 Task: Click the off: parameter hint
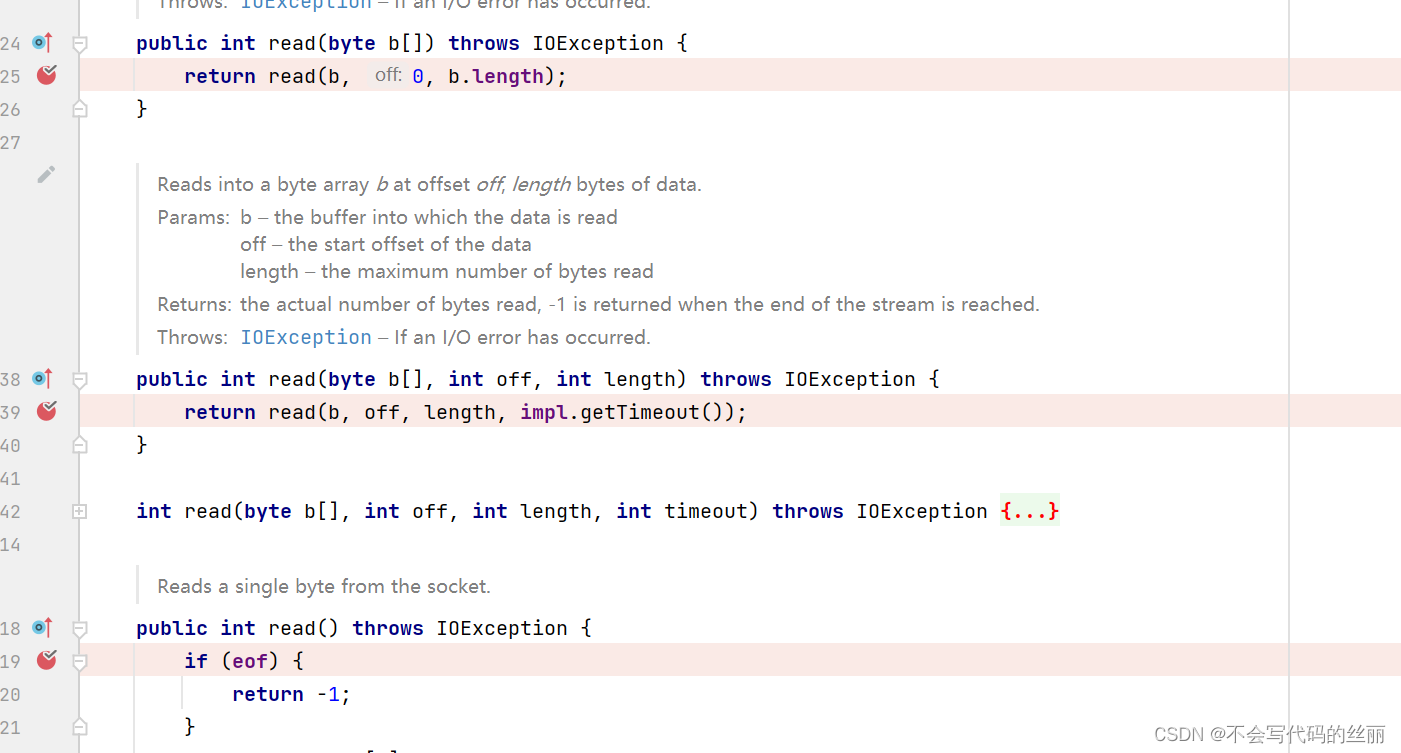coord(389,75)
